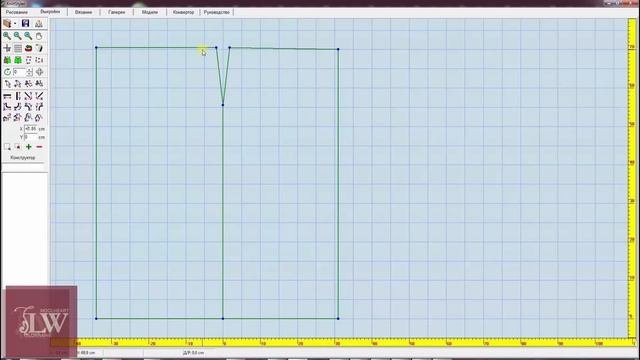Save pattern with the floppy disk icon
The height and width of the screenshot is (360, 640).
click(25, 24)
